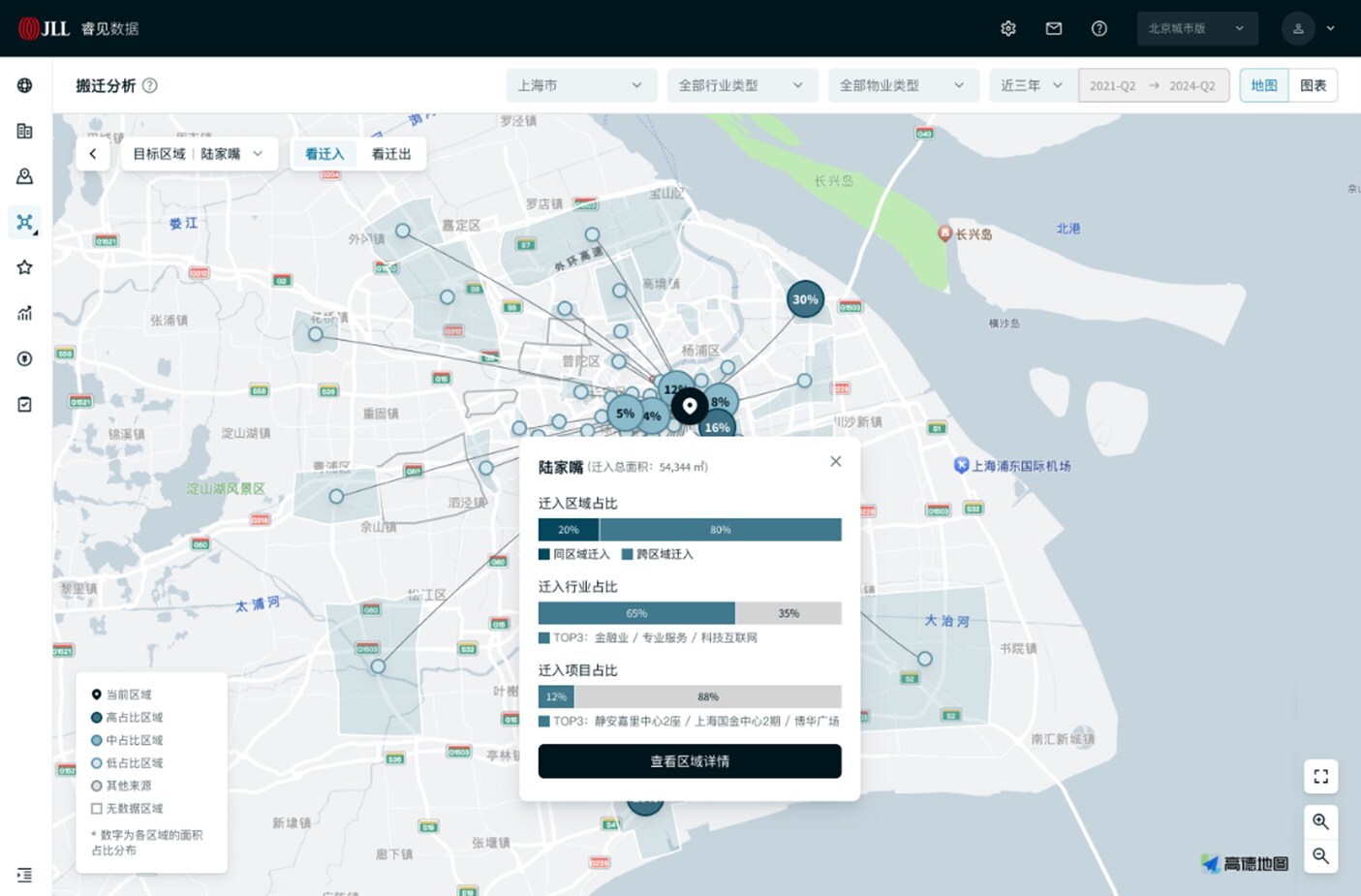Click the settings gear in top bar

[x=1008, y=28]
